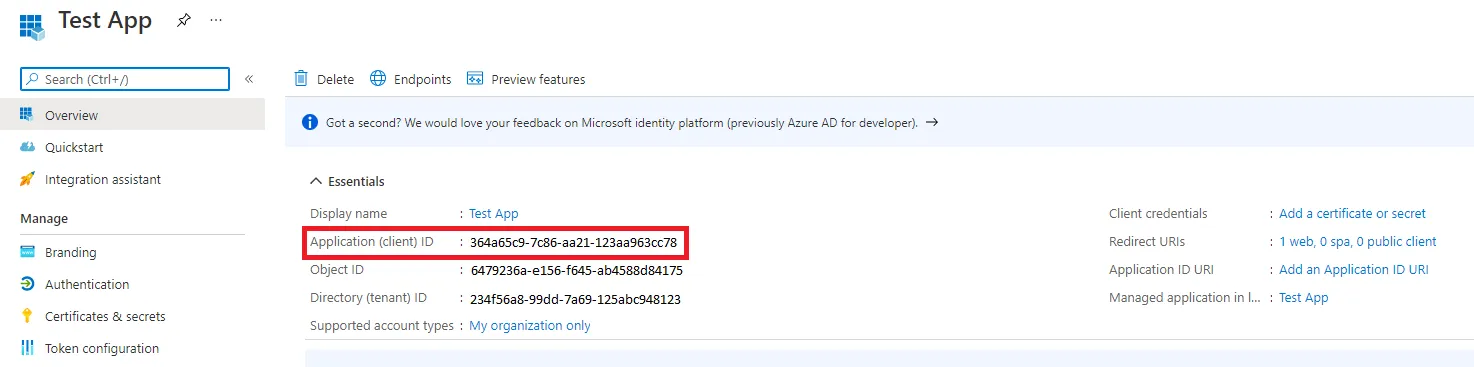Open the 1 web, 0 spa, 0 public client link

tap(1358, 241)
